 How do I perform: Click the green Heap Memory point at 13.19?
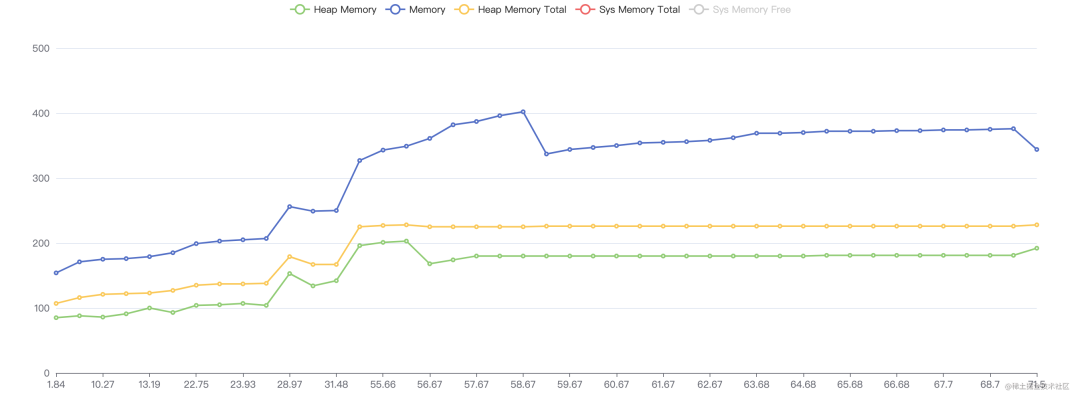tap(149, 308)
